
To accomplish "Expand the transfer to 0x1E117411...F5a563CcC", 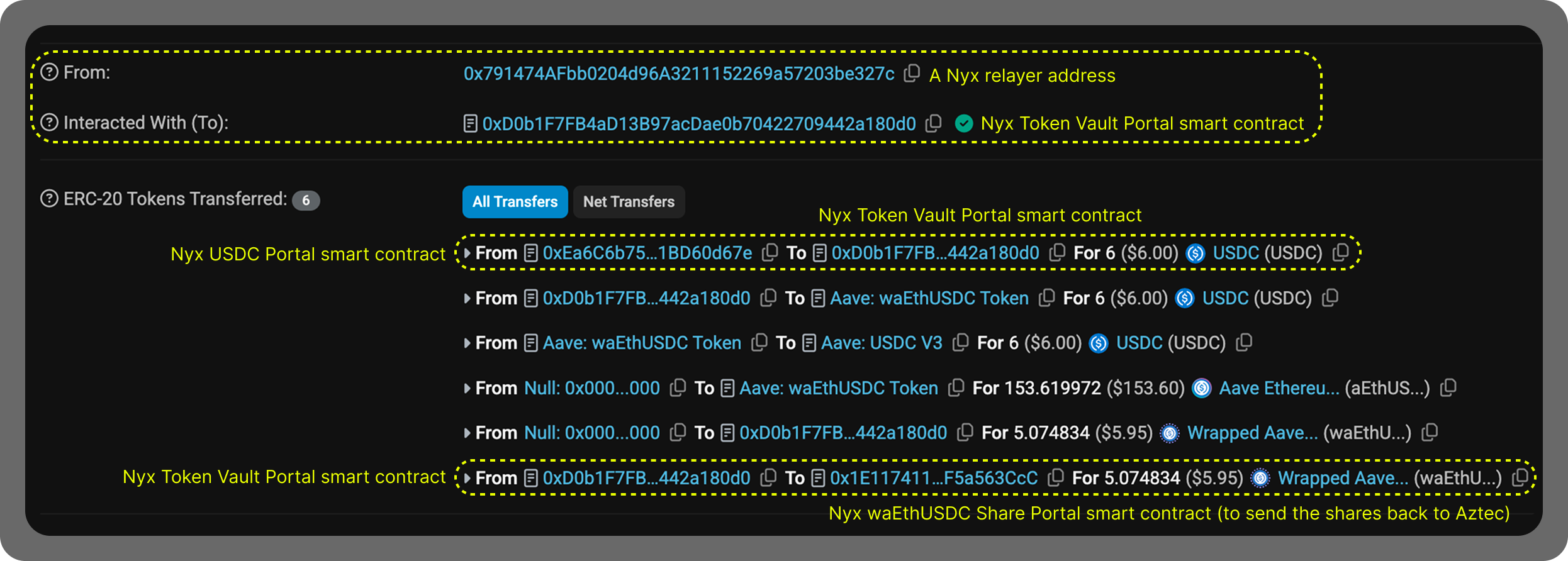I will pyautogui.click(x=467, y=478).
